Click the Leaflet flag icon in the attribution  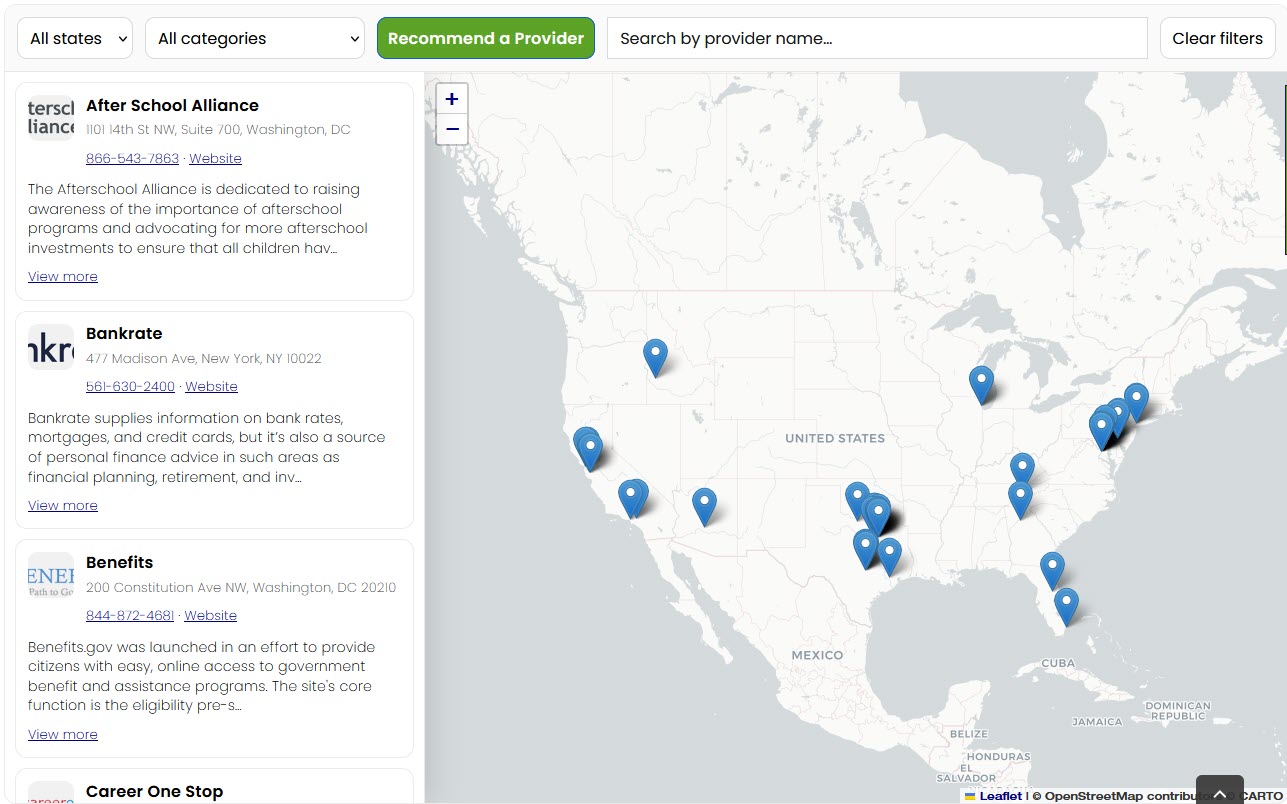(972, 796)
